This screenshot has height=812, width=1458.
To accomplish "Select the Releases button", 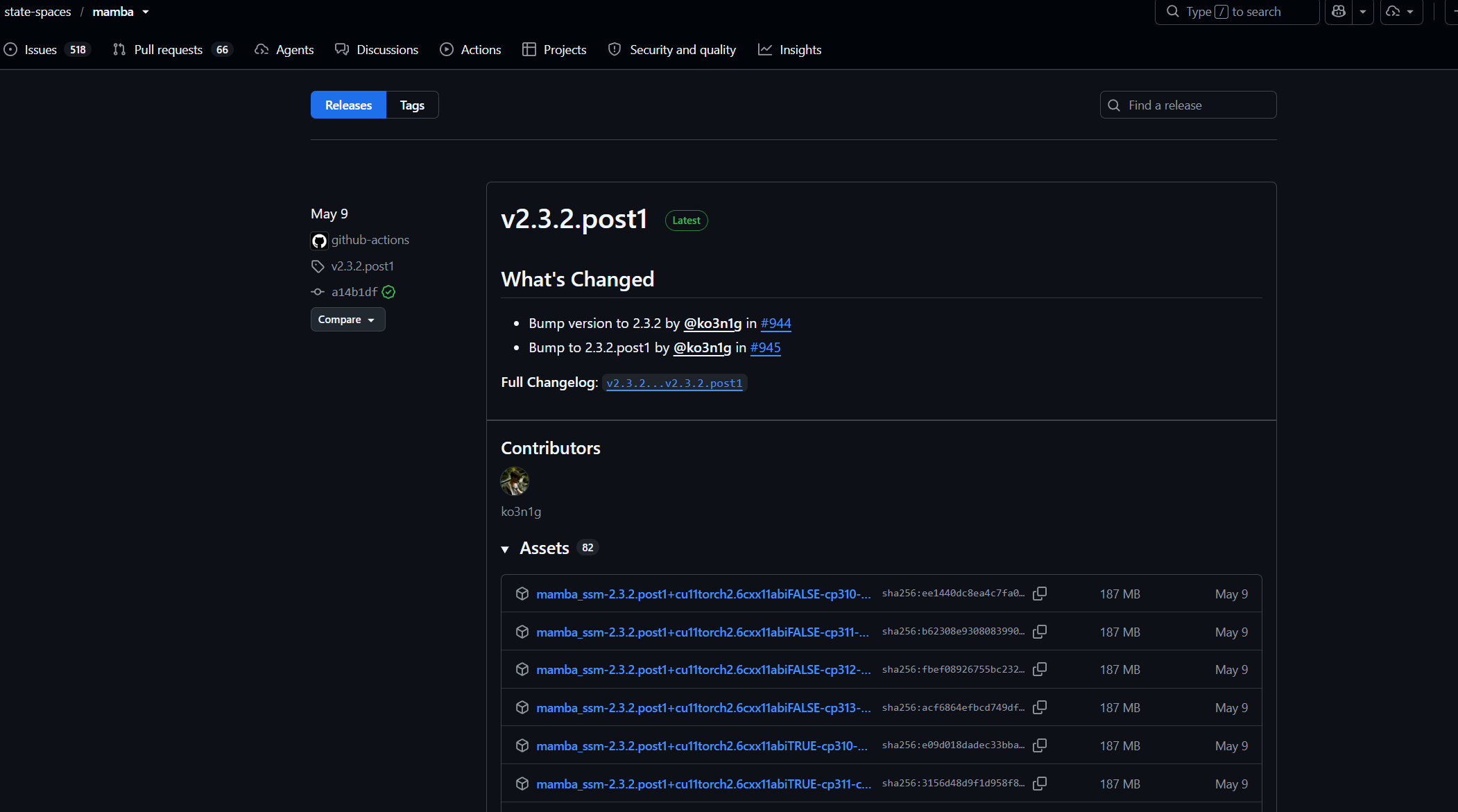I will pyautogui.click(x=348, y=105).
